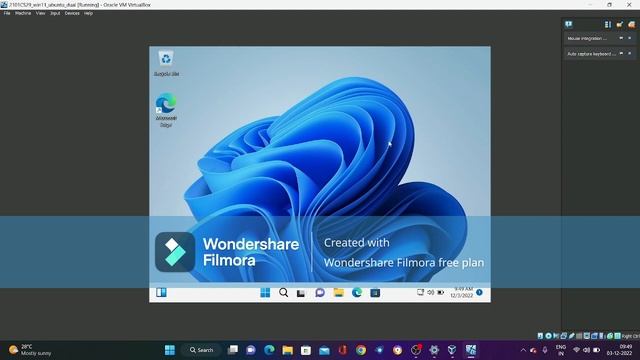Open Microsoft Store in the guest taskbar

tap(375, 293)
